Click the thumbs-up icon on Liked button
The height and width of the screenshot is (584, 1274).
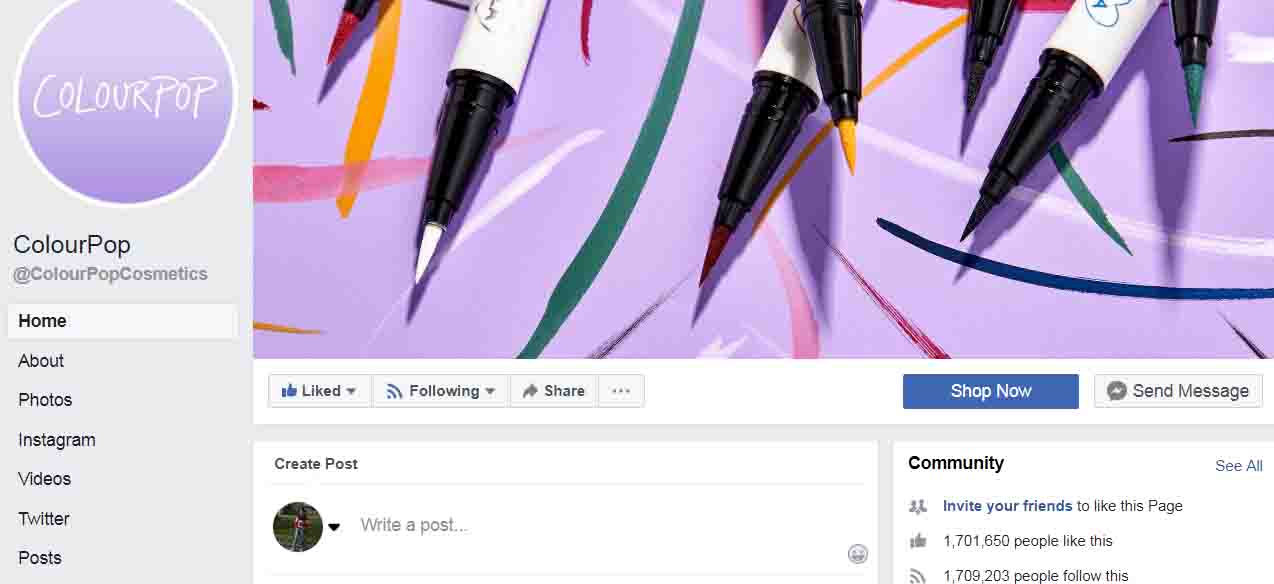point(289,391)
